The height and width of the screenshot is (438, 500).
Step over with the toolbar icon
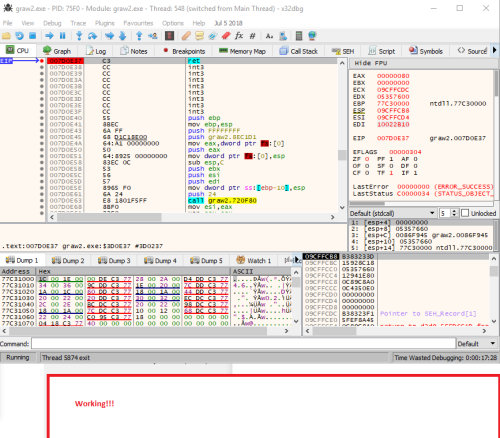click(x=92, y=36)
